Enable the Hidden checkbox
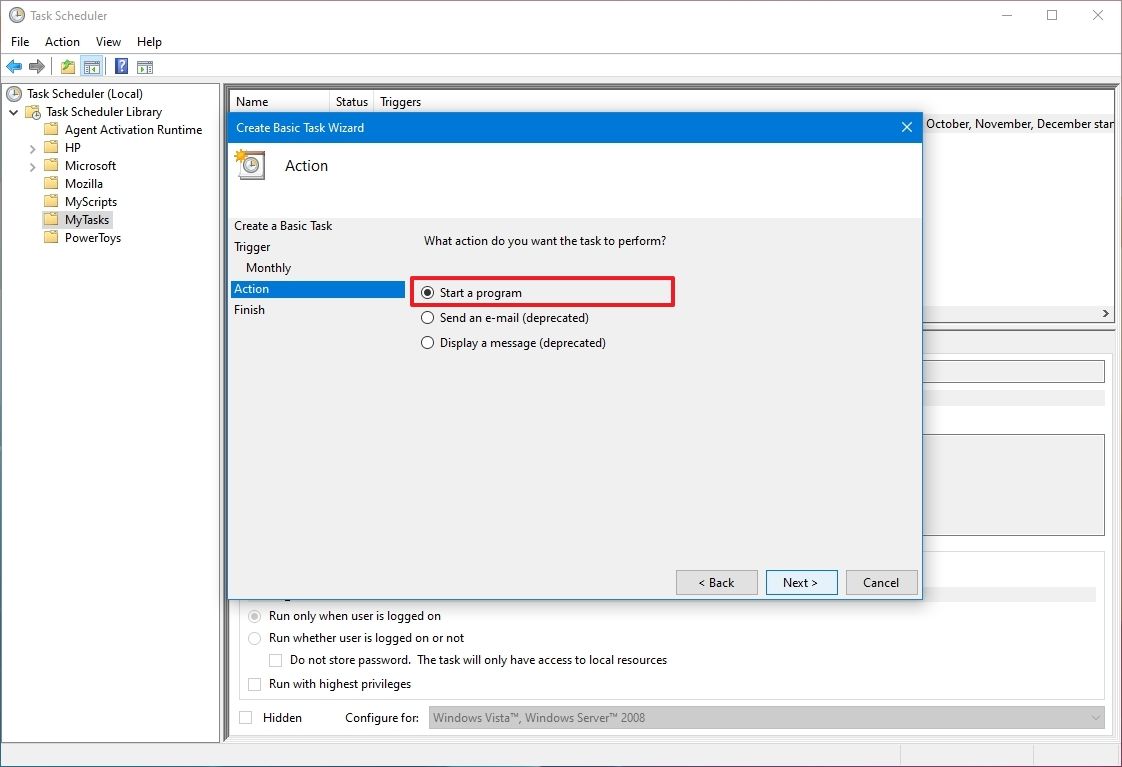This screenshot has width=1122, height=767. [245, 717]
